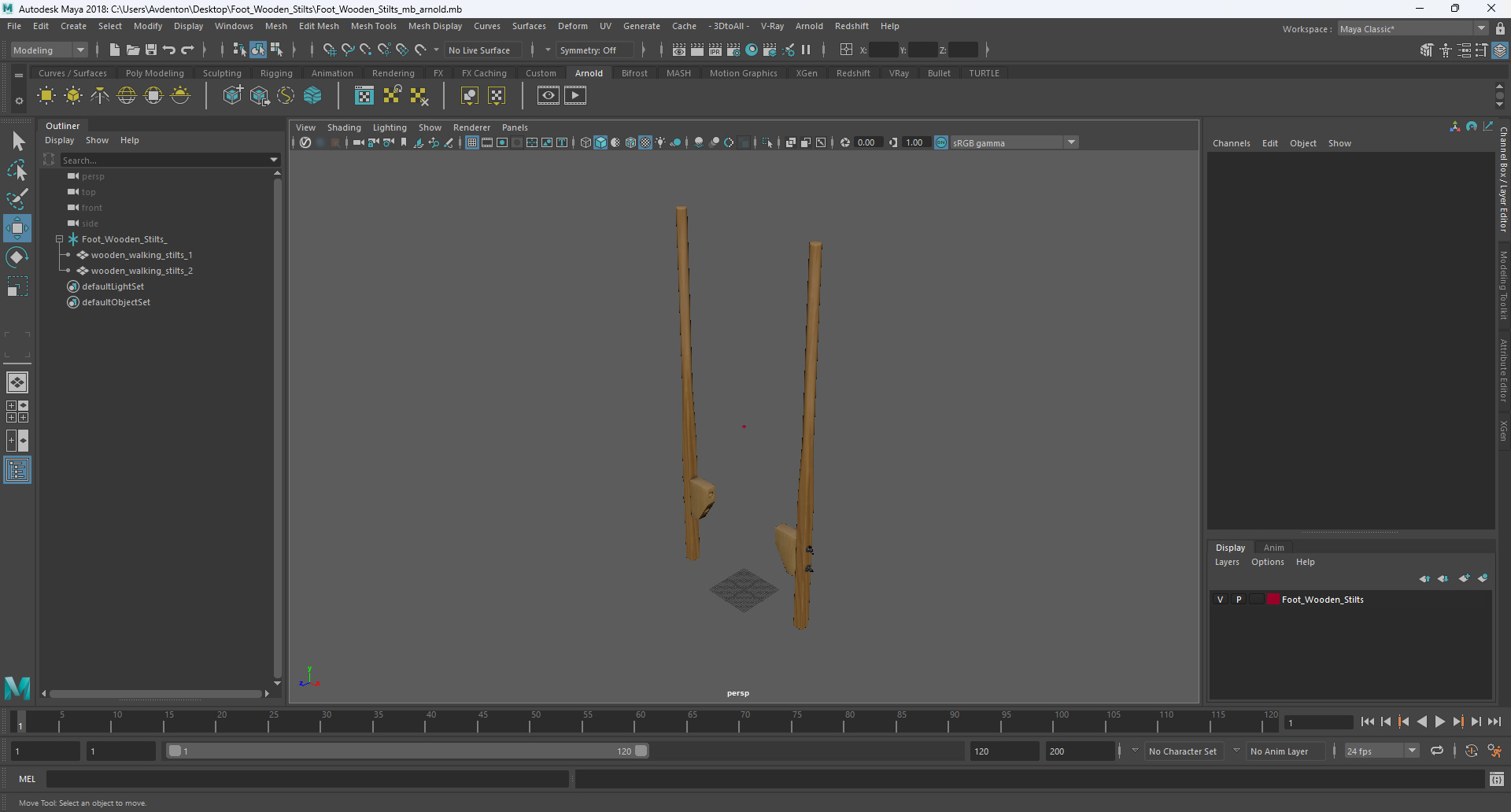The image size is (1511, 812).
Task: Start Arnold render with play shelf icon
Action: pos(575,96)
